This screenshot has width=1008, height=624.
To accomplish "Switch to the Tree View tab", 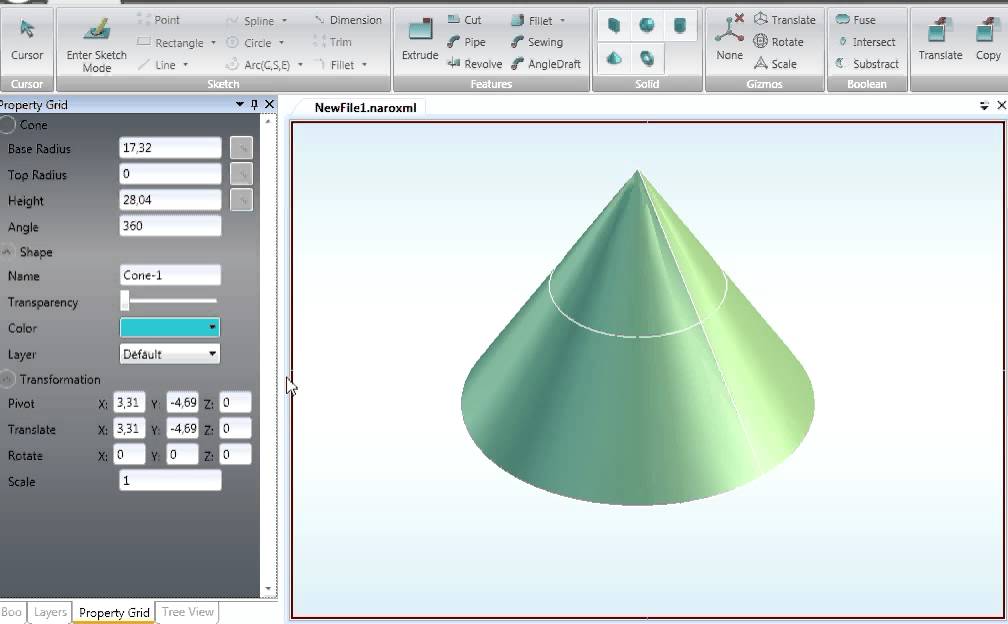I will (187, 612).
